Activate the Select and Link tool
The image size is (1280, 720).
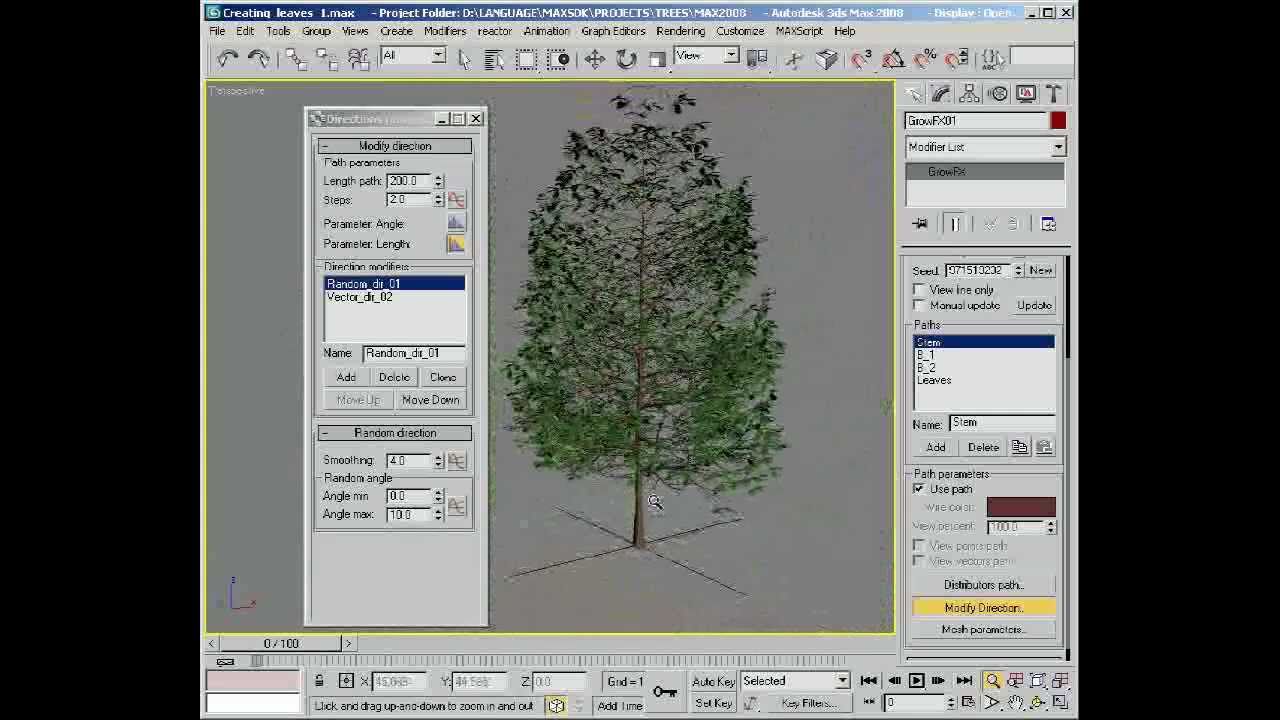tap(295, 59)
